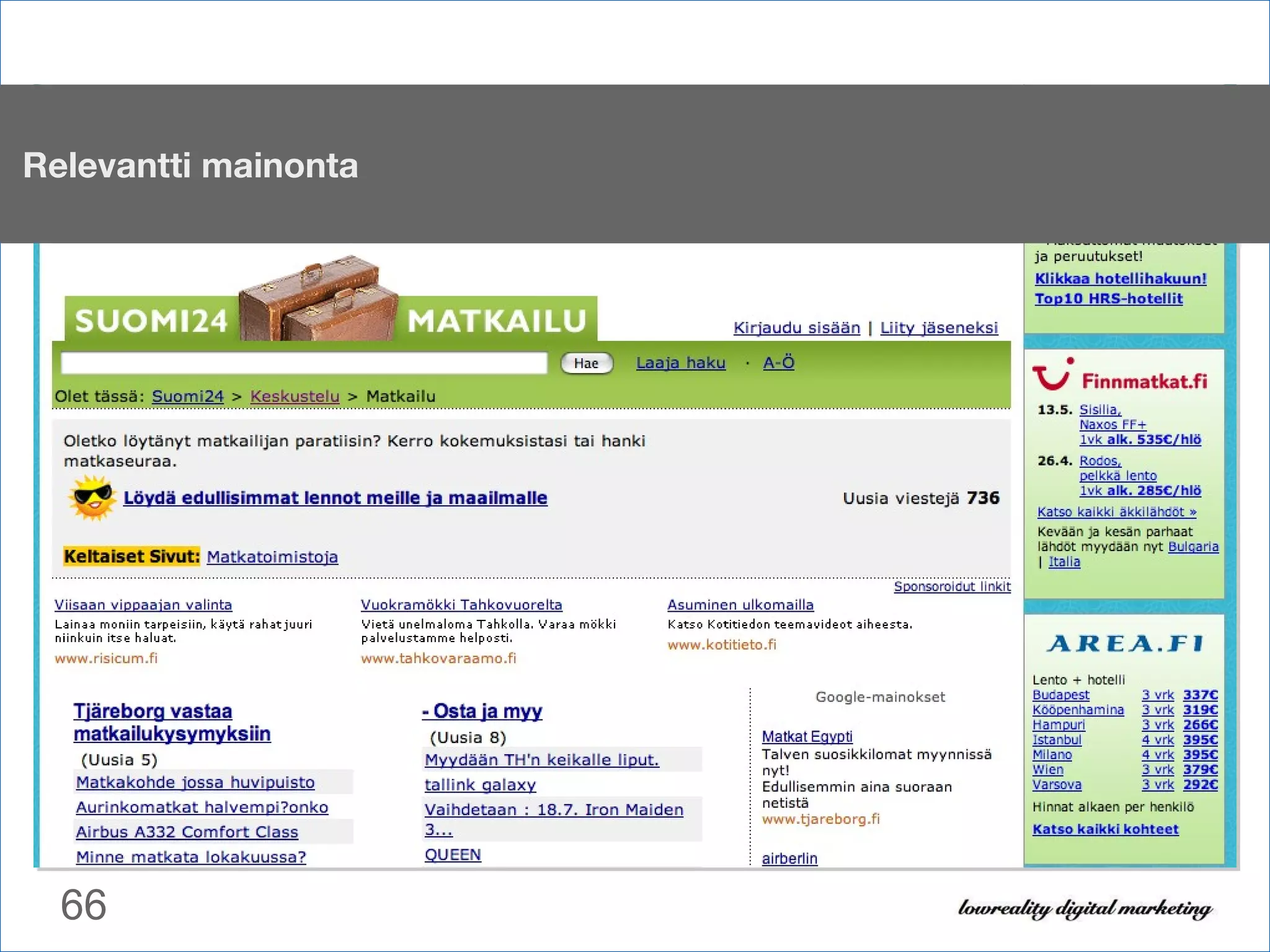
Task: Visit www.risicum.fi ad URL
Action: tap(106, 658)
